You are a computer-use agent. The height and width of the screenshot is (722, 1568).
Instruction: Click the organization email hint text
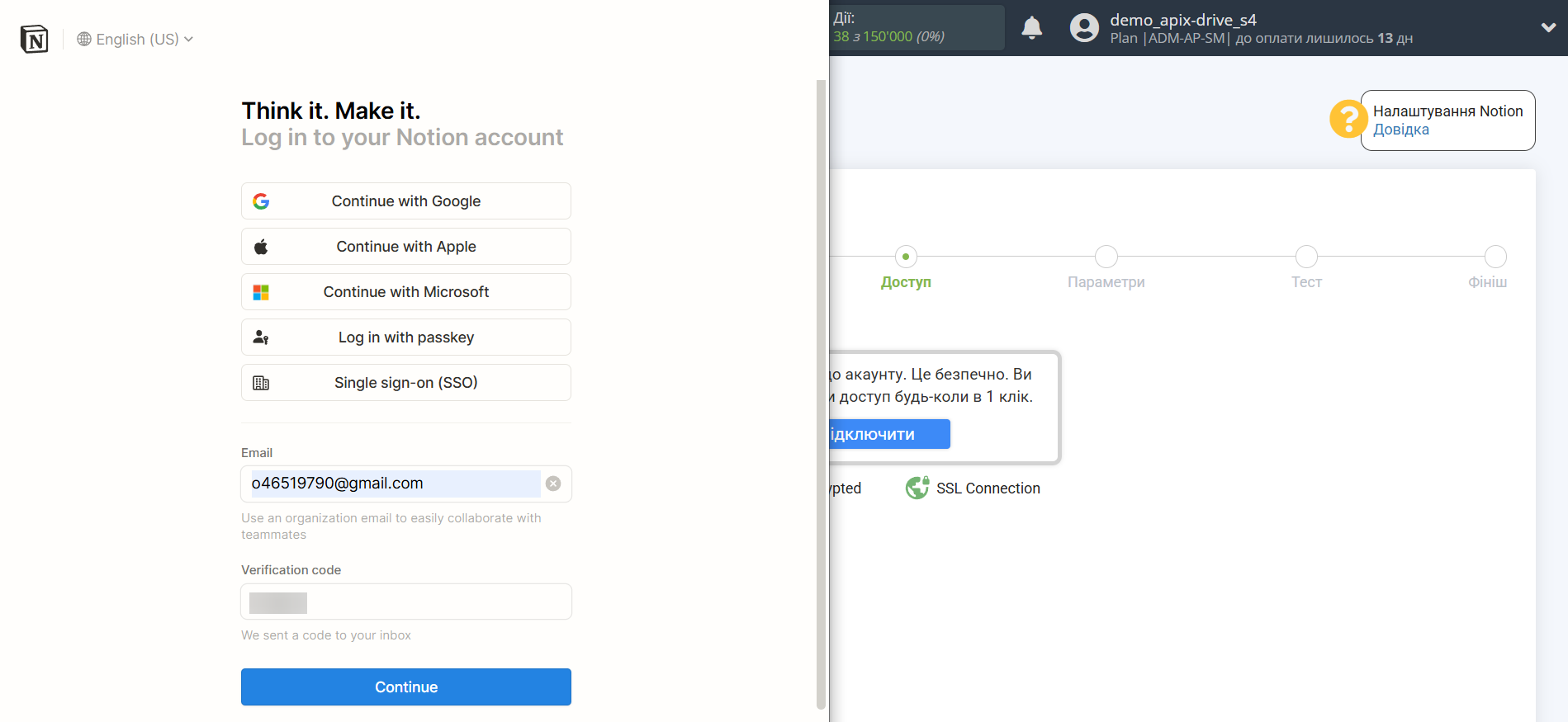click(391, 526)
